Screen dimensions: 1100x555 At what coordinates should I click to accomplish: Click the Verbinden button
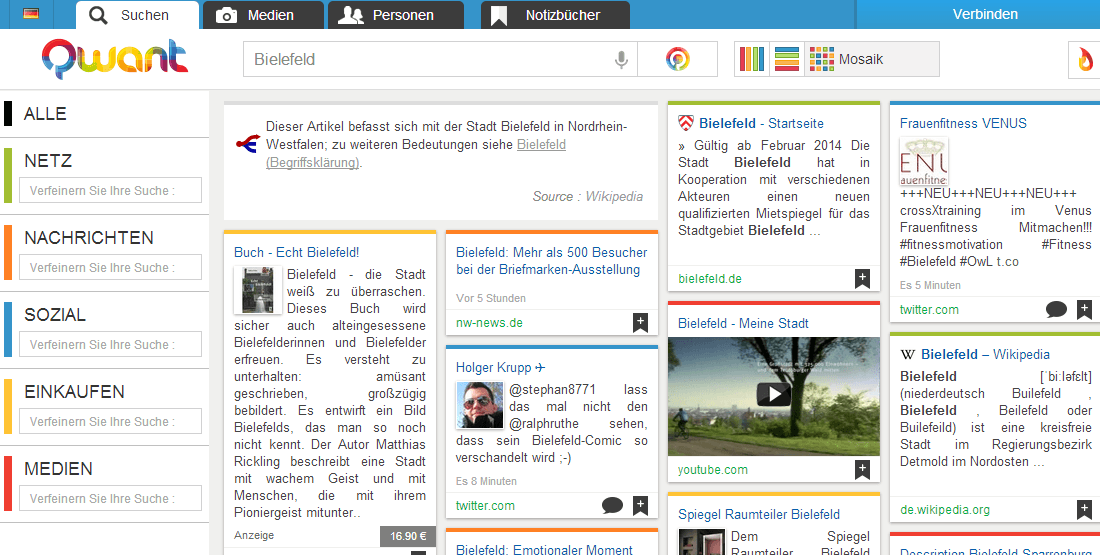[985, 14]
